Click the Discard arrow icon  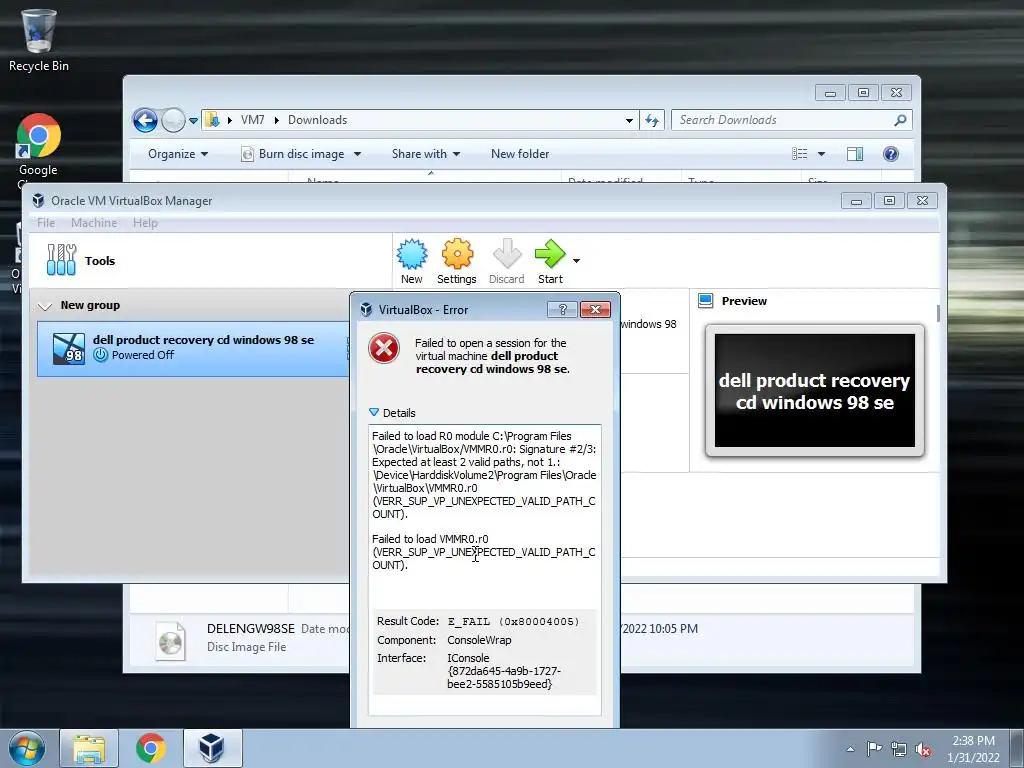(x=507, y=254)
